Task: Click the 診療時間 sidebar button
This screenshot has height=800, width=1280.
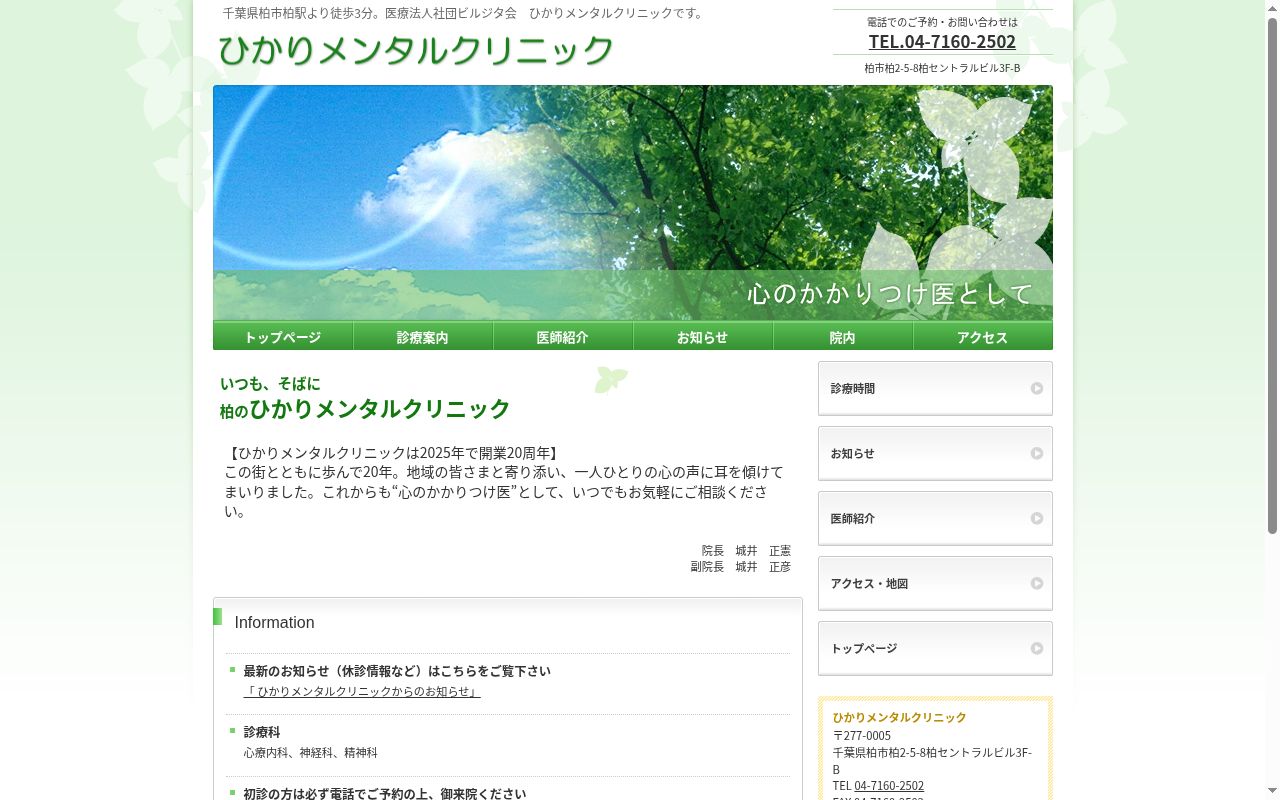Action: coord(935,388)
